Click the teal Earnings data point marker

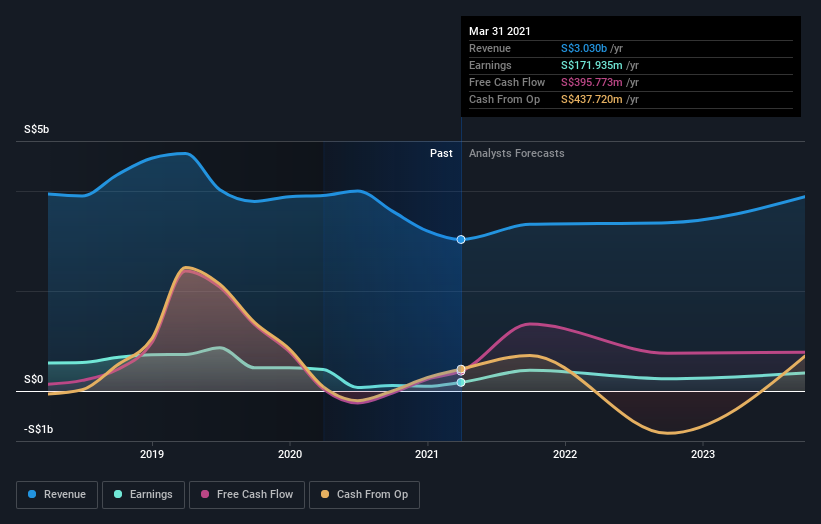pyautogui.click(x=461, y=383)
